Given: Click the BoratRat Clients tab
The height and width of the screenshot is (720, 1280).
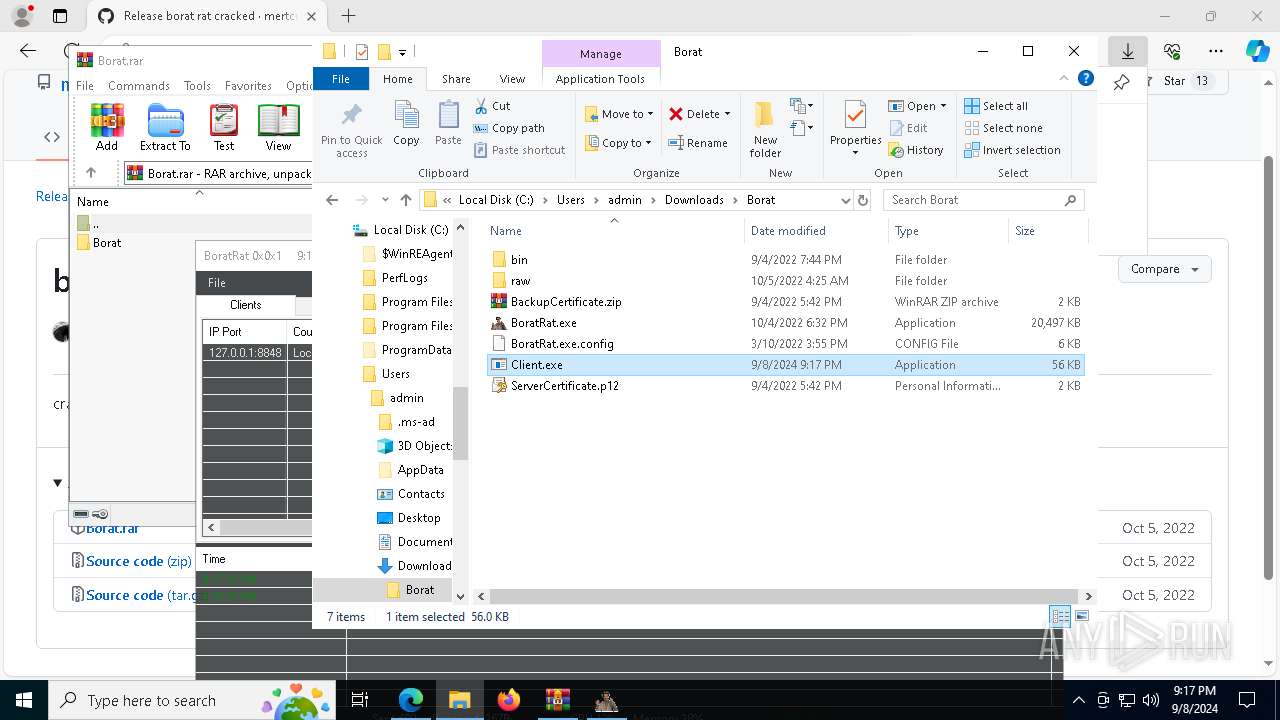Looking at the screenshot, I should [246, 305].
